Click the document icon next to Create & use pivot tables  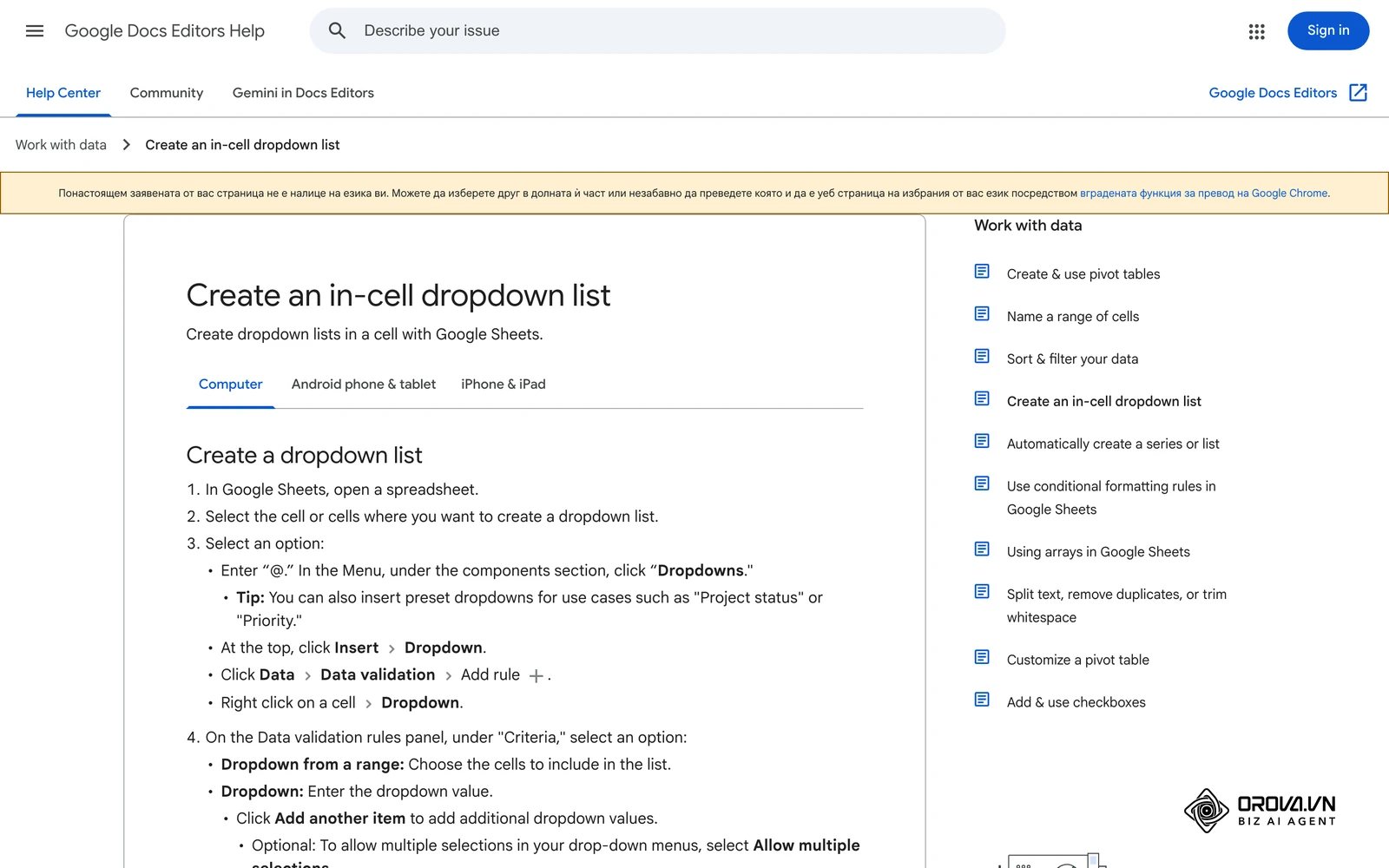[x=982, y=272]
